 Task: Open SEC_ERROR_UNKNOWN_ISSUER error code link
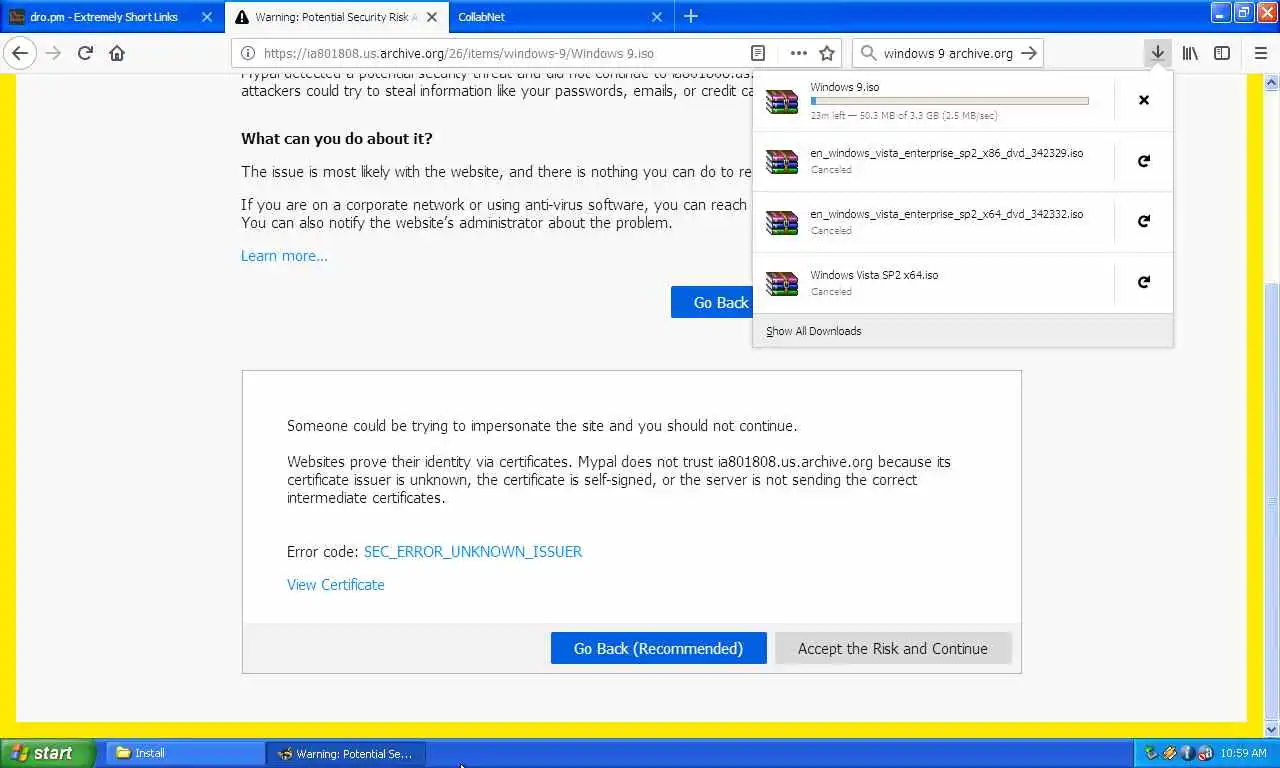pos(473,552)
